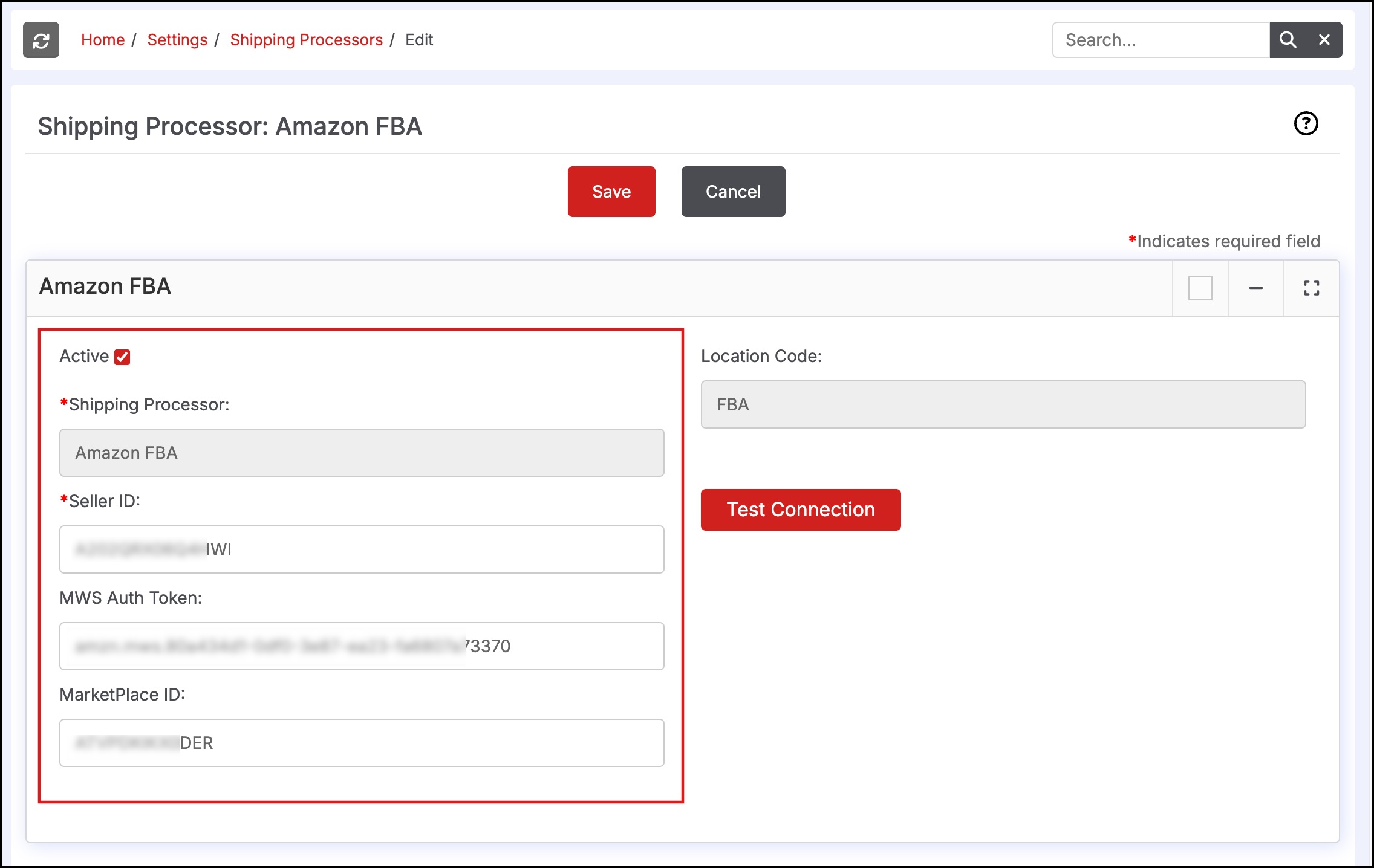Click the Cancel button
The height and width of the screenshot is (868, 1374).
[733, 192]
